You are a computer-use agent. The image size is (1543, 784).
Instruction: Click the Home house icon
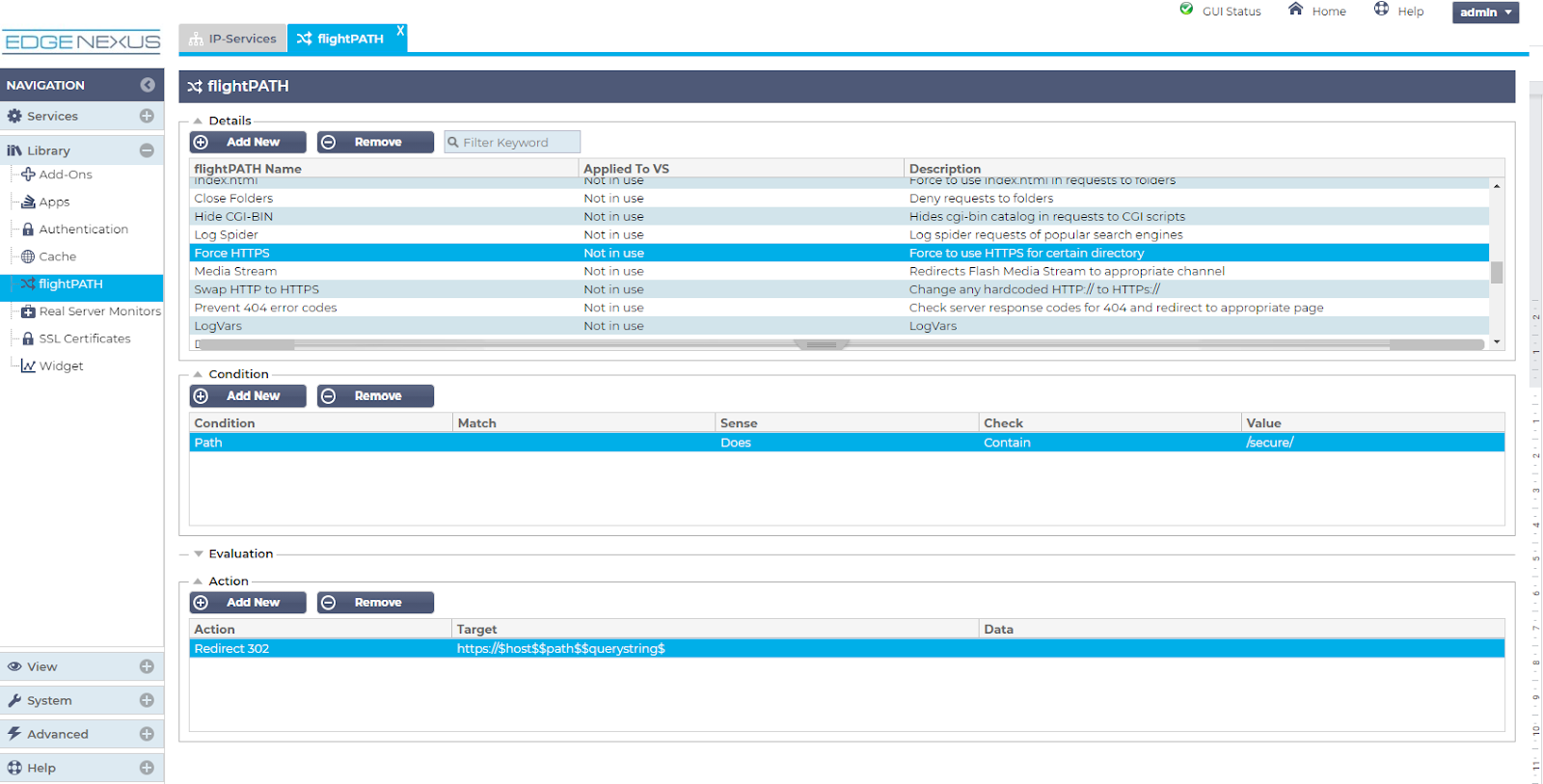coord(1295,10)
